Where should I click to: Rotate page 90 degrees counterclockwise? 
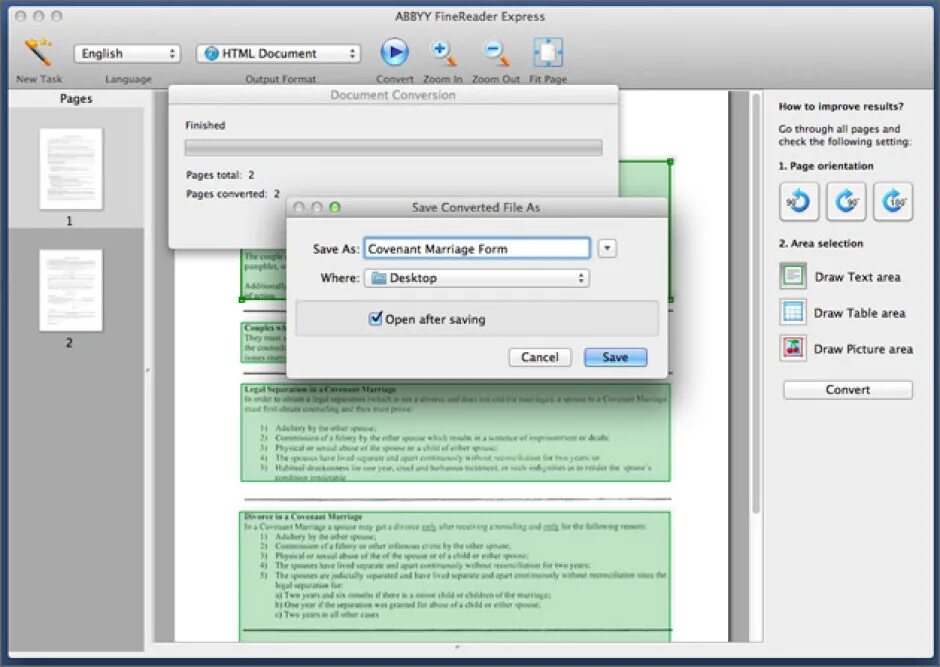click(x=799, y=202)
